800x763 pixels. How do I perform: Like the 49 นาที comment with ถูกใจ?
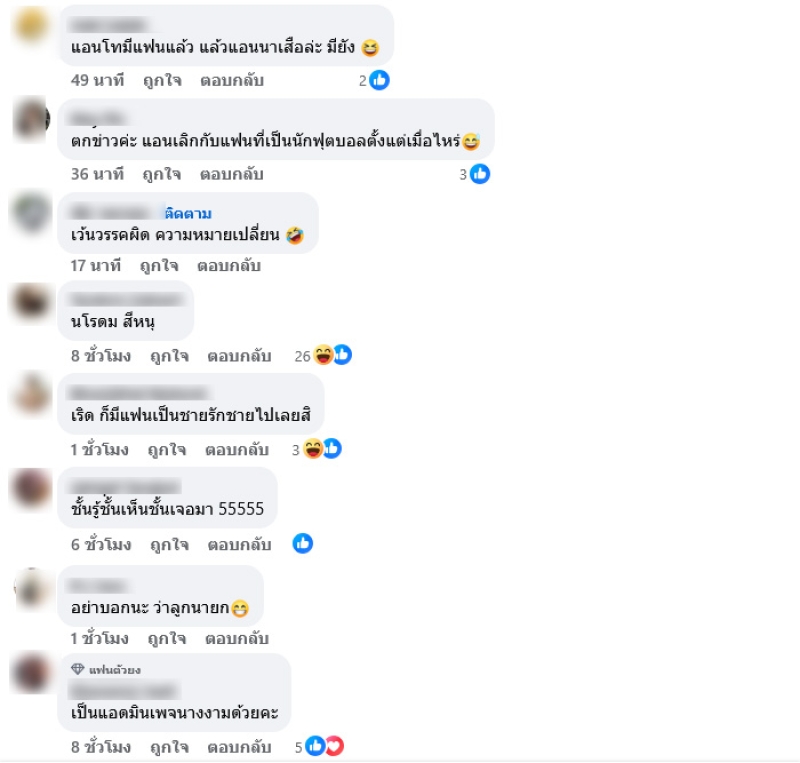(x=162, y=81)
